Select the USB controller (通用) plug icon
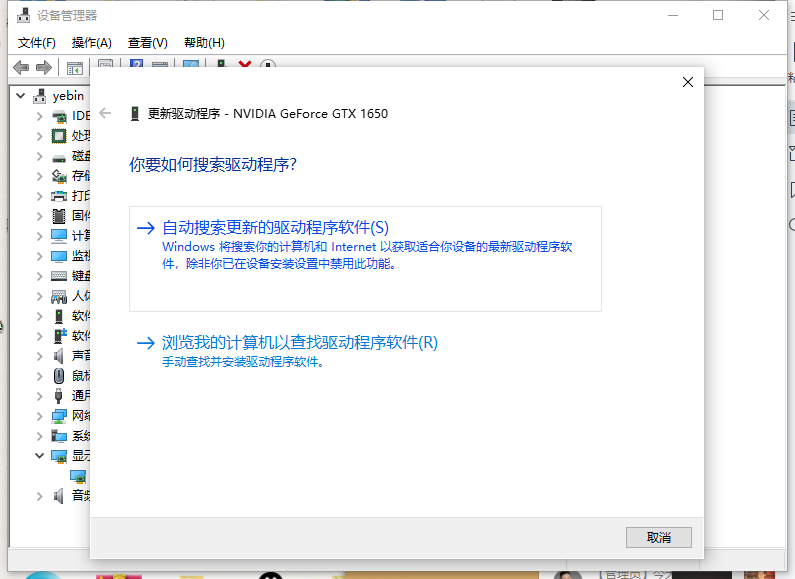This screenshot has height=579, width=795. click(59, 395)
